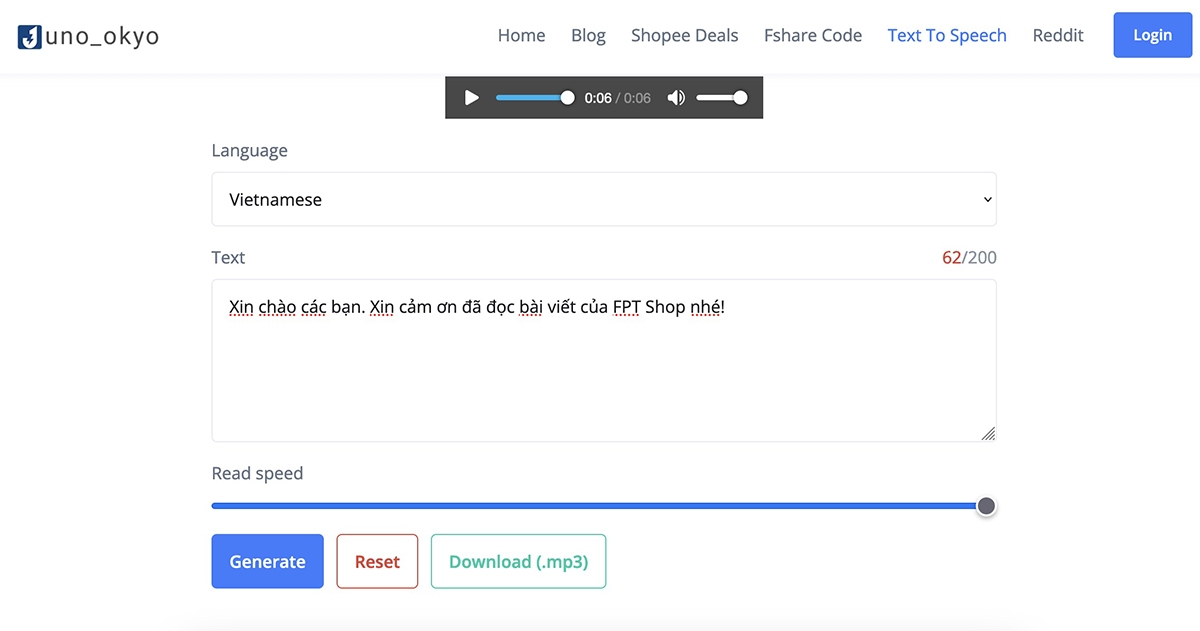Open the Vietnamese language dropdown

coord(604,199)
